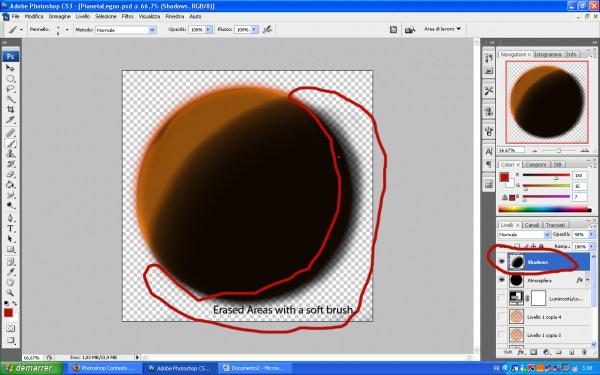Viewport: 600px width, 375px height.
Task: Select the Move tool
Action: pos(10,68)
